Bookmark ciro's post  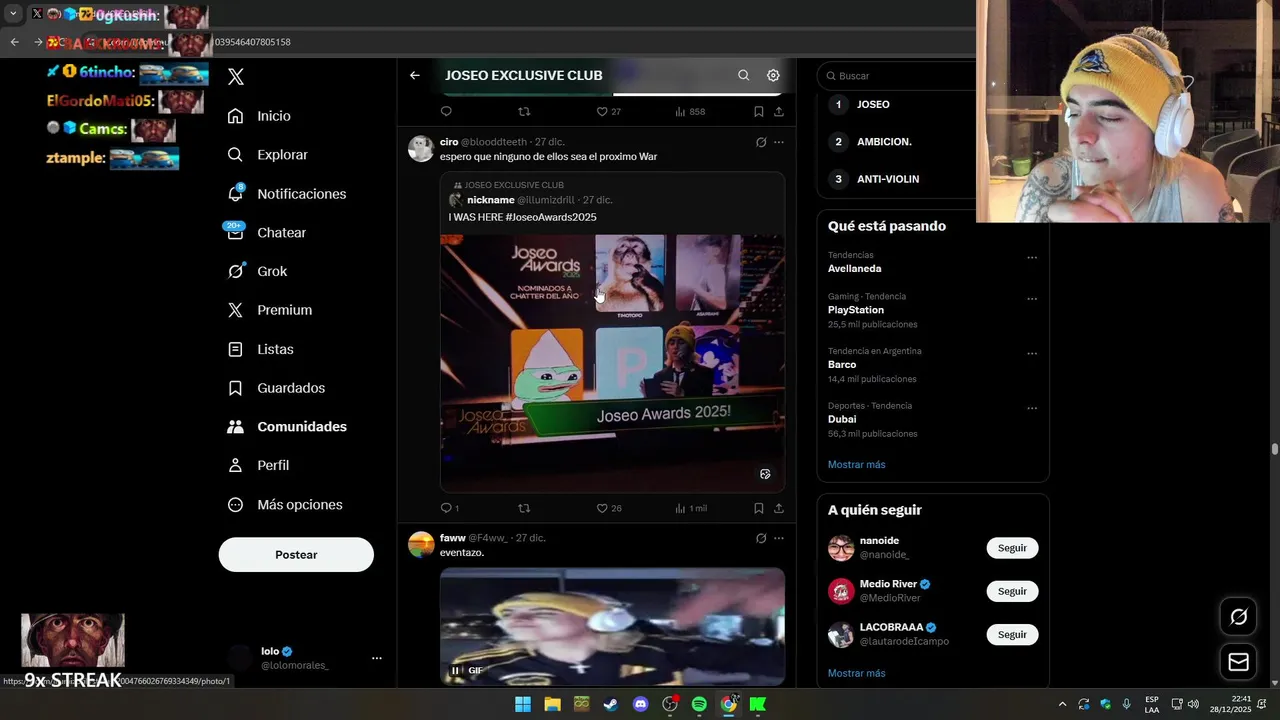[759, 508]
